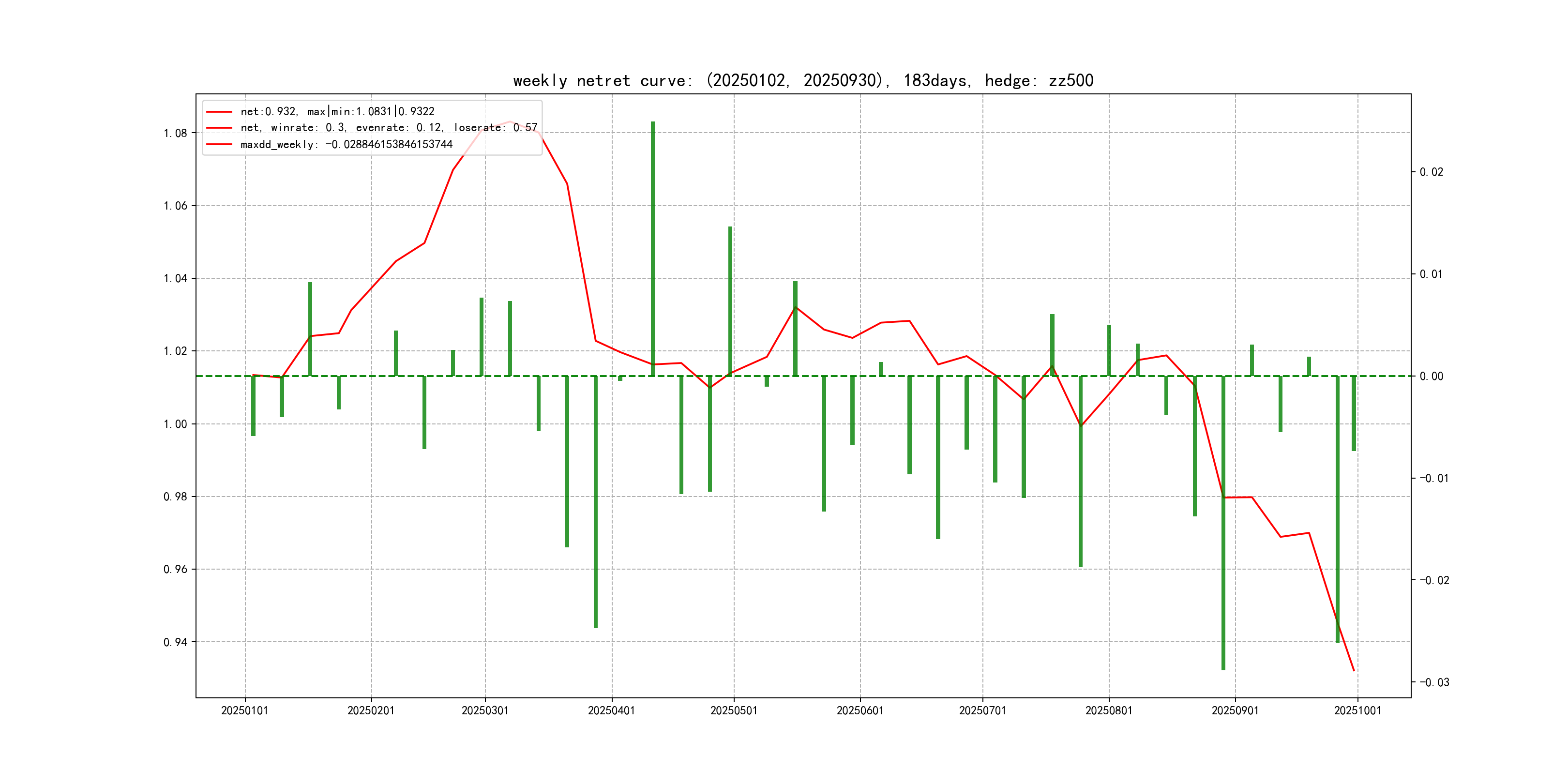The height and width of the screenshot is (784, 1568).
Task: Click the chart title text
Action: tap(803, 80)
